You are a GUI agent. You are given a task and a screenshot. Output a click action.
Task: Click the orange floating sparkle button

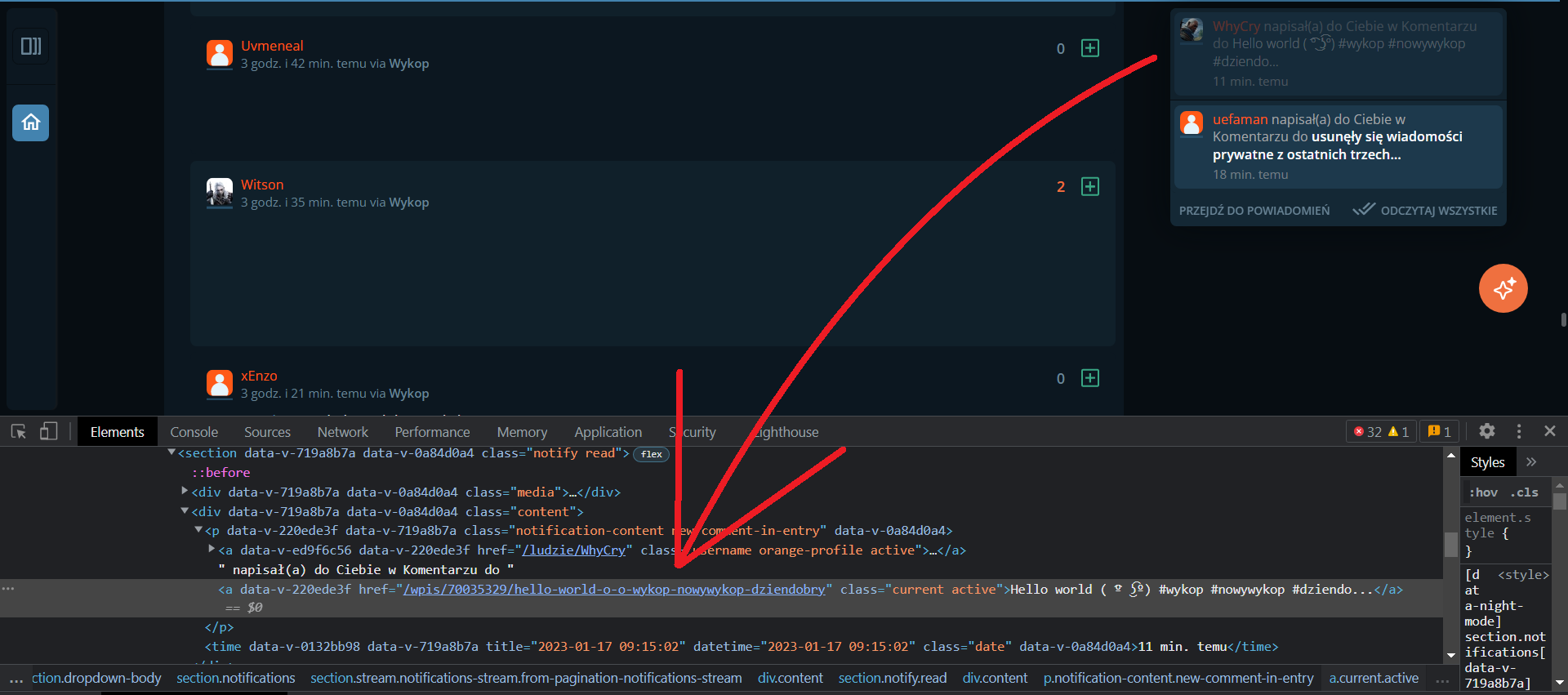[1503, 288]
